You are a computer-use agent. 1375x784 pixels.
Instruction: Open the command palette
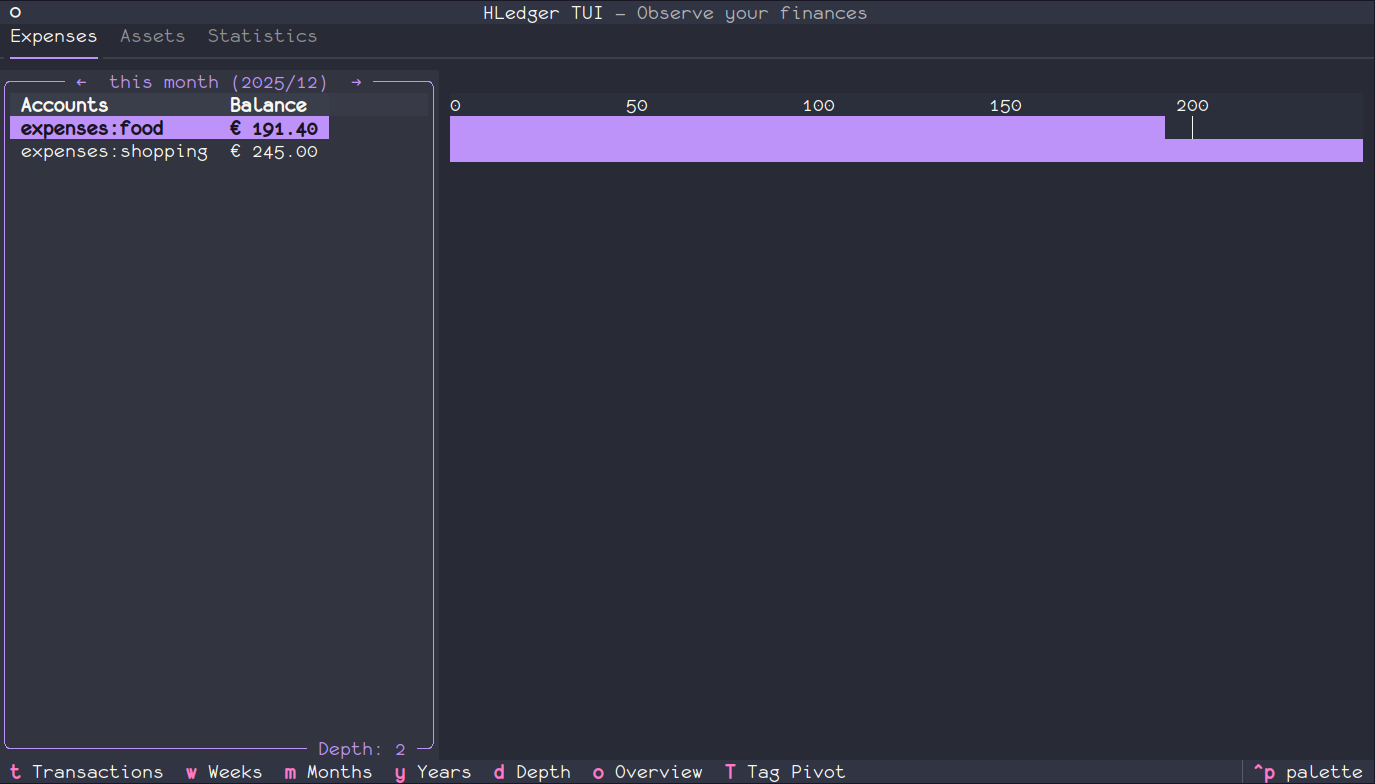coord(1308,772)
